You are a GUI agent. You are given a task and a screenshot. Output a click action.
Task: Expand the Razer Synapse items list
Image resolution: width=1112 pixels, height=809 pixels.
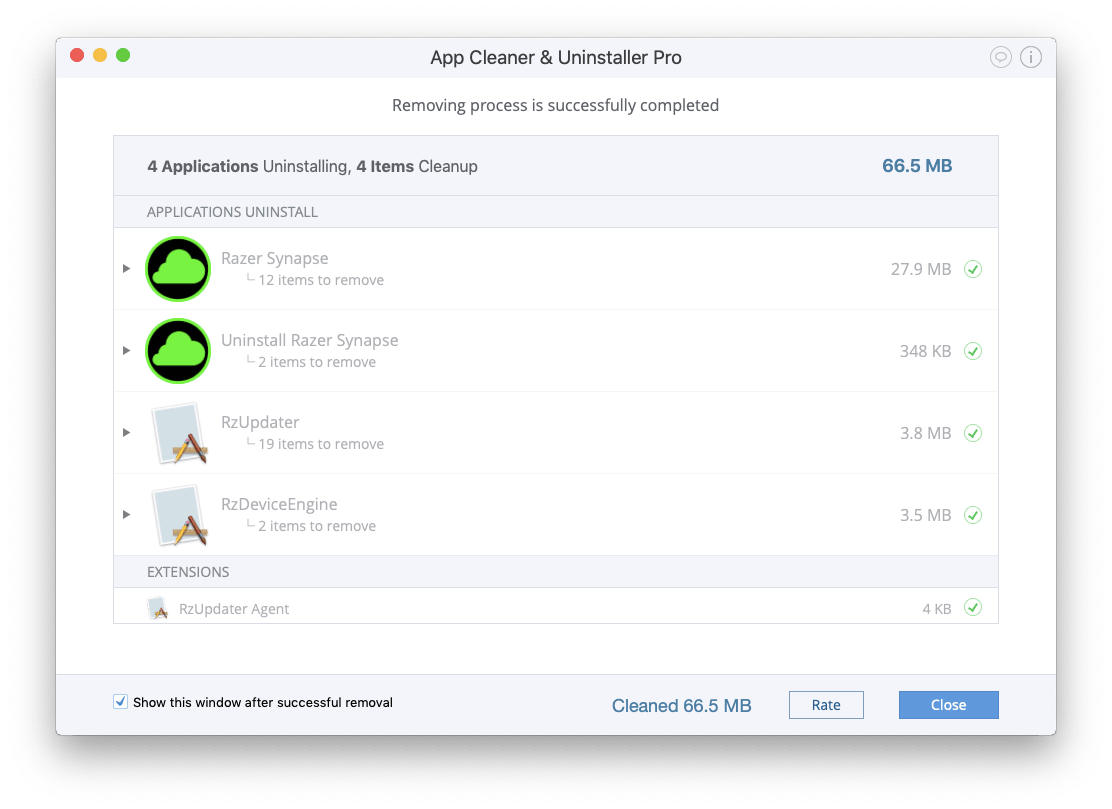[x=126, y=268]
